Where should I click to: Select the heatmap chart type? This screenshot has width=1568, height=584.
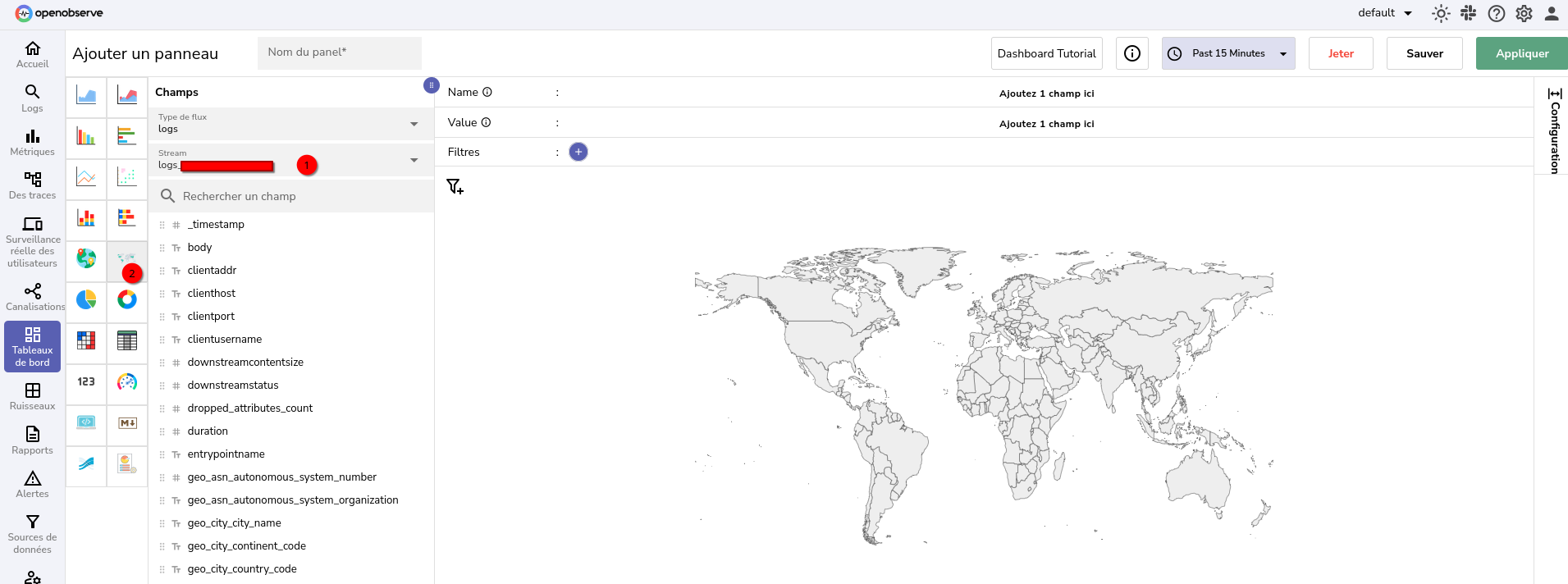[86, 341]
